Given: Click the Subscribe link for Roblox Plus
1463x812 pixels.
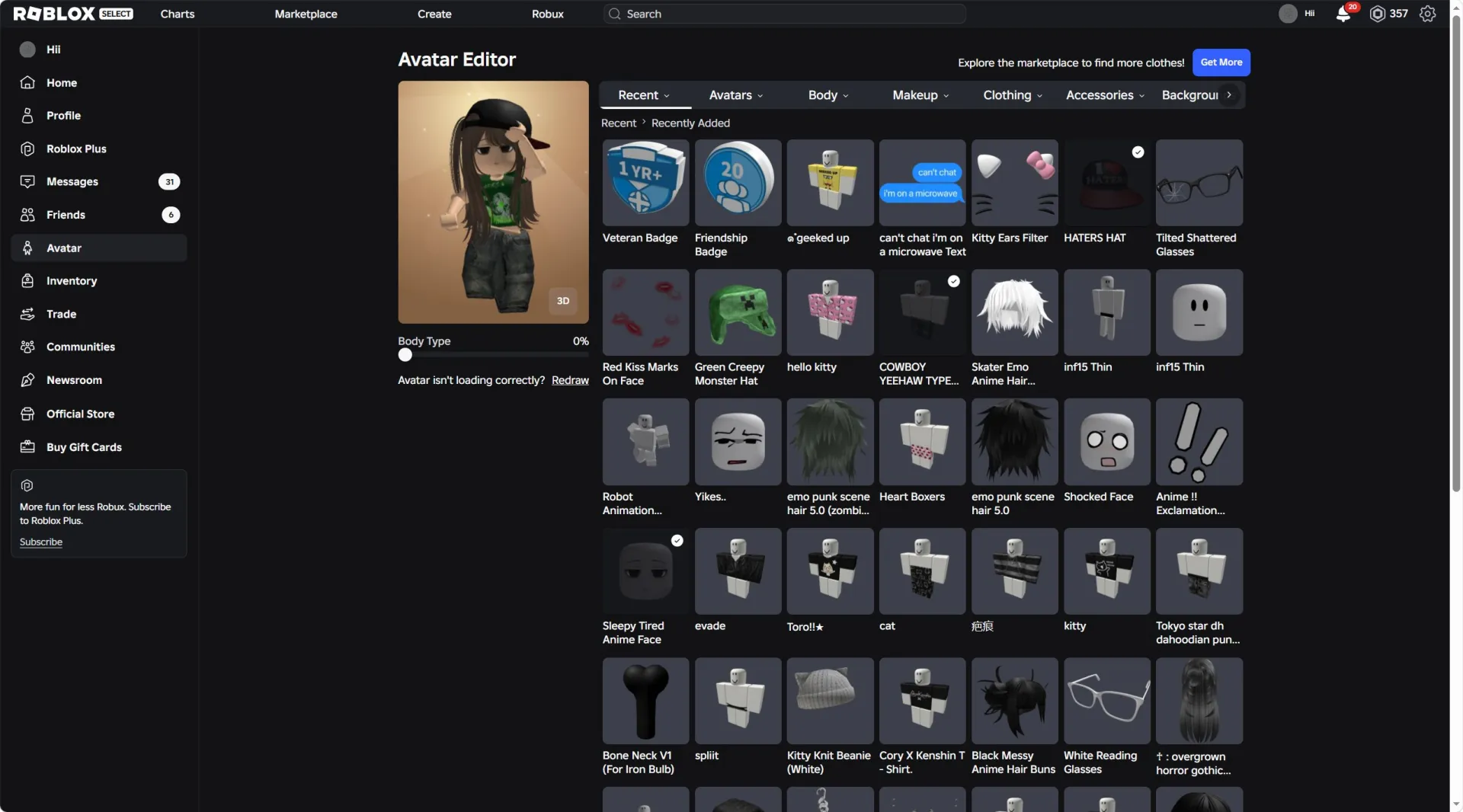Looking at the screenshot, I should [41, 542].
